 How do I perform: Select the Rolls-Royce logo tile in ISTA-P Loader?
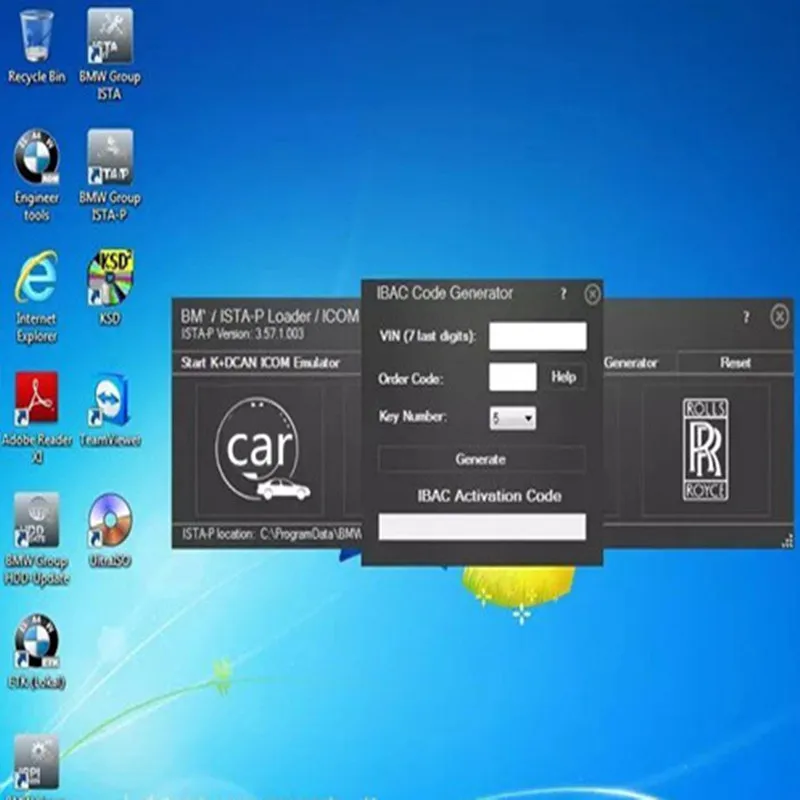(x=705, y=449)
